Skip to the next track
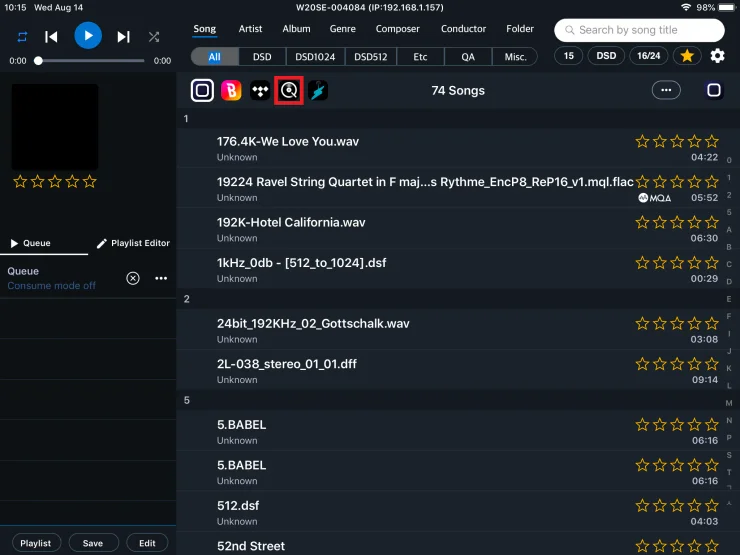Viewport: 740px width, 555px height. tap(123, 37)
